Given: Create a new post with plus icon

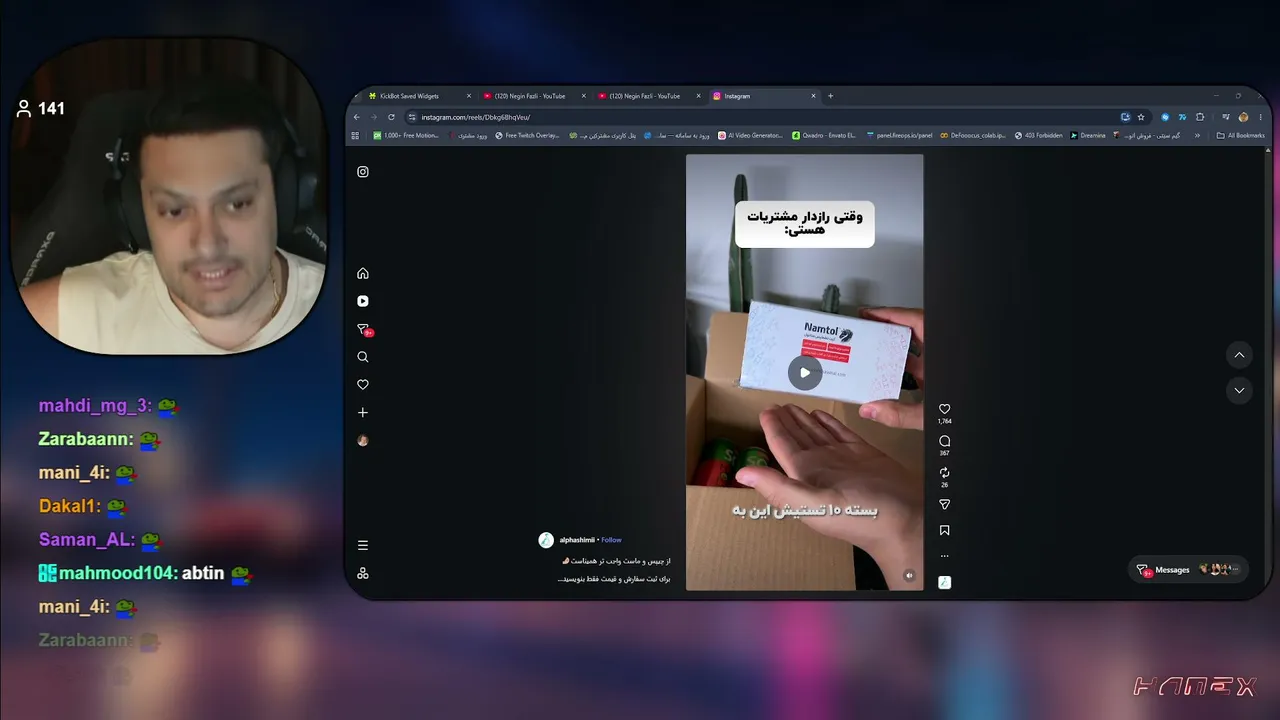Looking at the screenshot, I should (x=363, y=412).
